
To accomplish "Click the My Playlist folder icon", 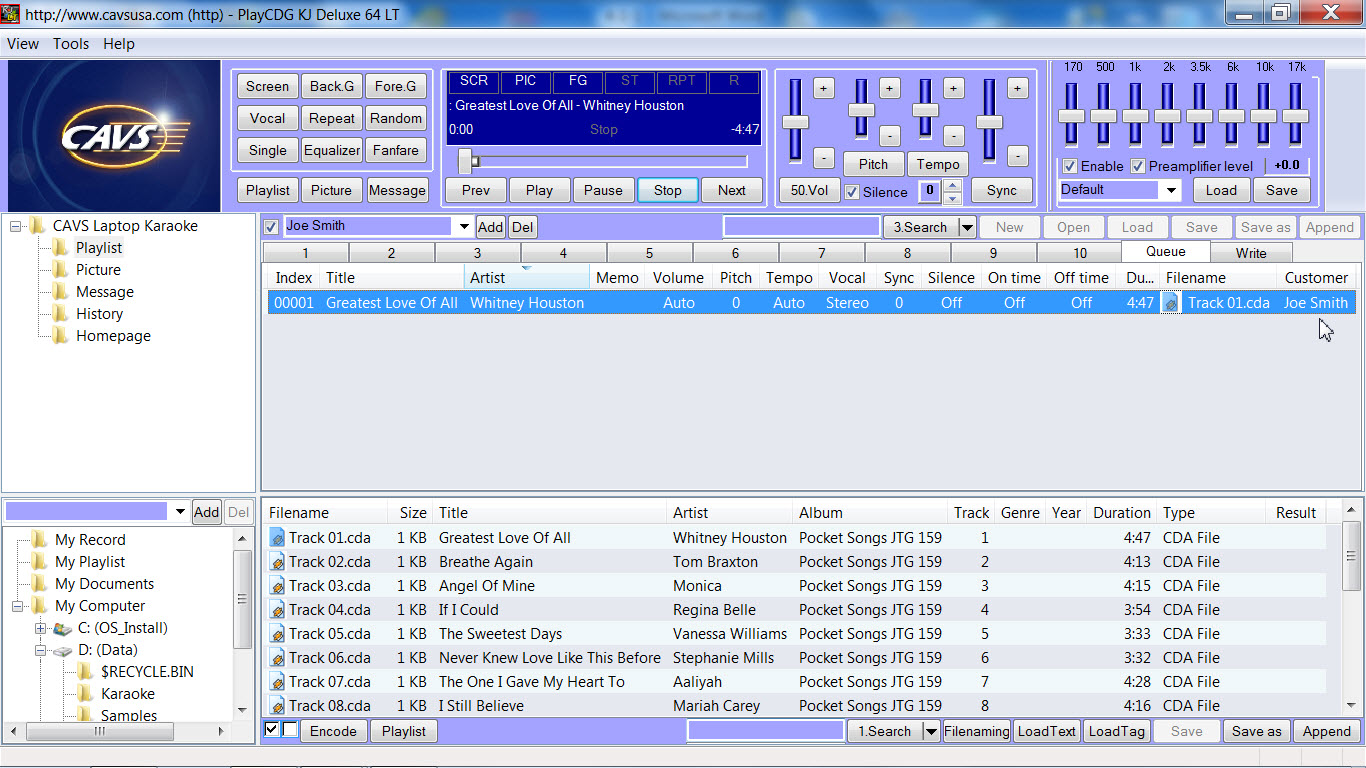I will 40,562.
